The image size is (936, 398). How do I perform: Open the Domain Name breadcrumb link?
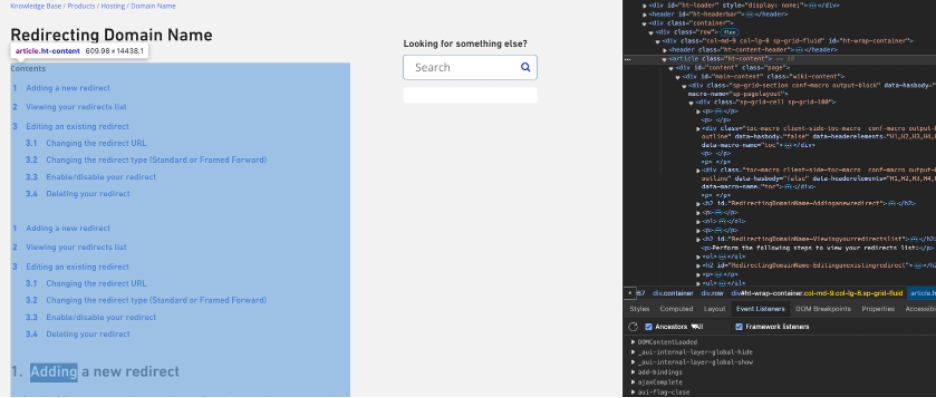point(153,6)
